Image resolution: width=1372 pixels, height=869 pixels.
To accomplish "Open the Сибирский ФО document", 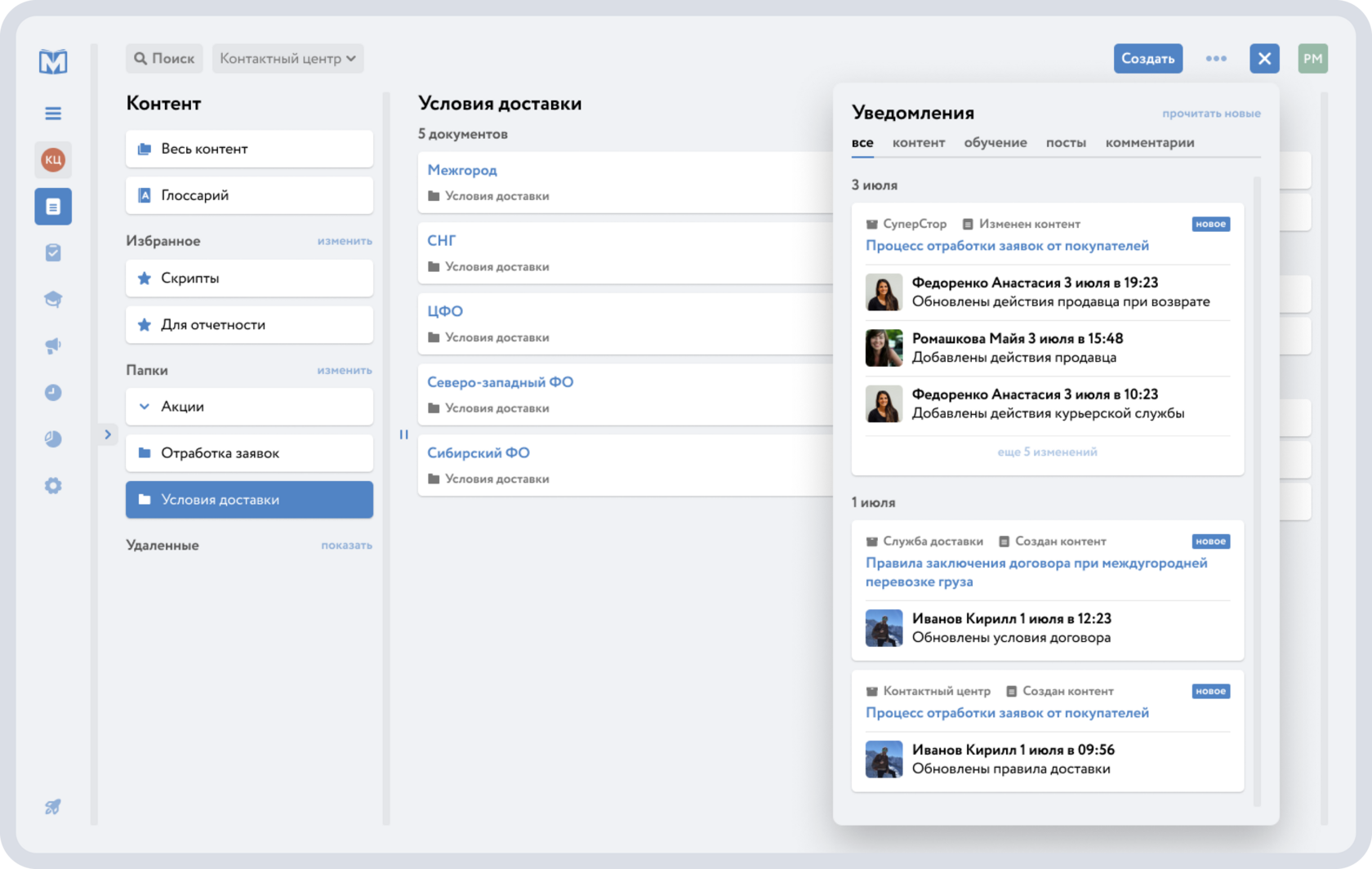I will [x=479, y=452].
